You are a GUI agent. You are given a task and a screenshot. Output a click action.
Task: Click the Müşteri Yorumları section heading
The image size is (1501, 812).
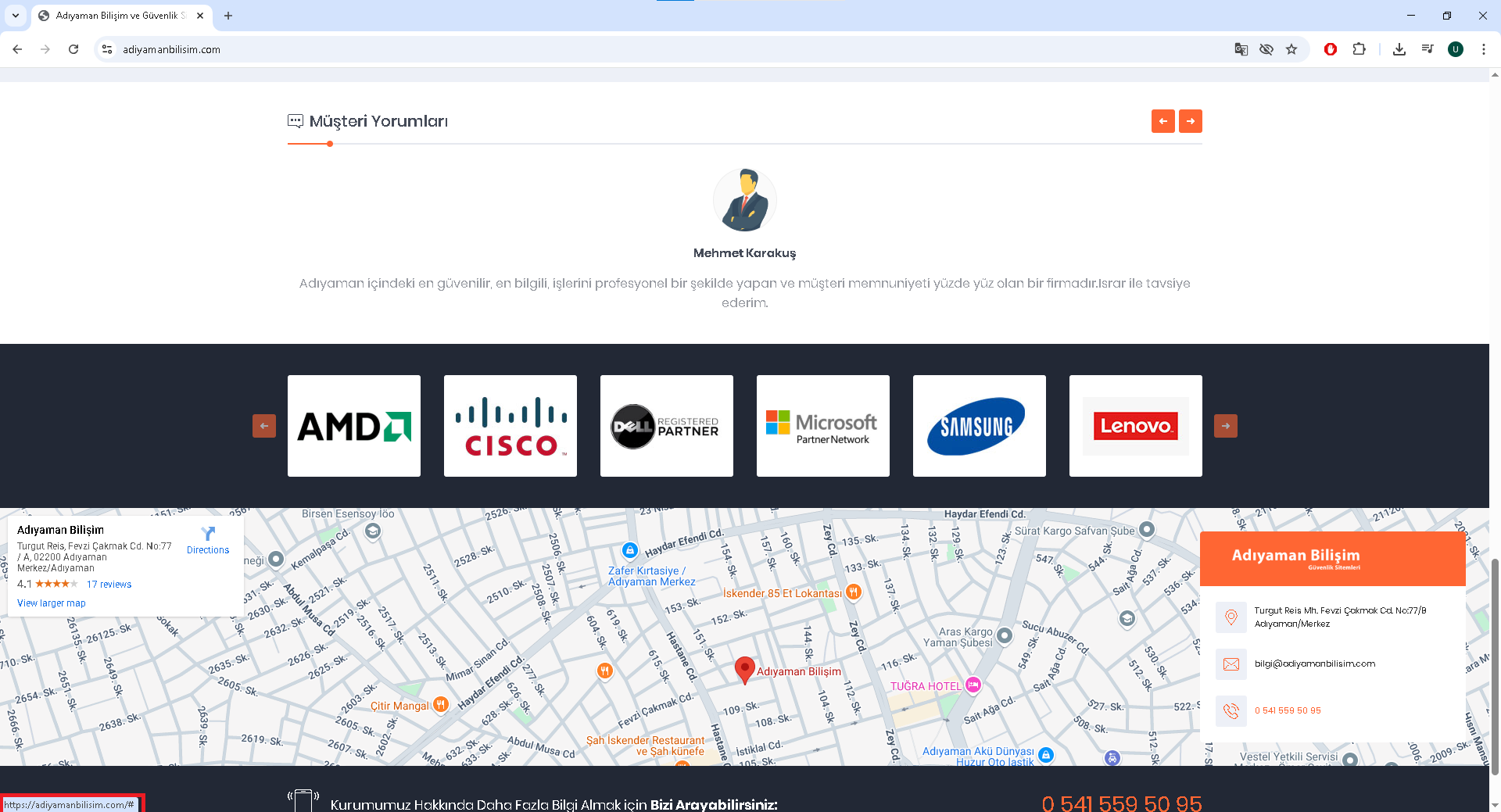(x=378, y=121)
